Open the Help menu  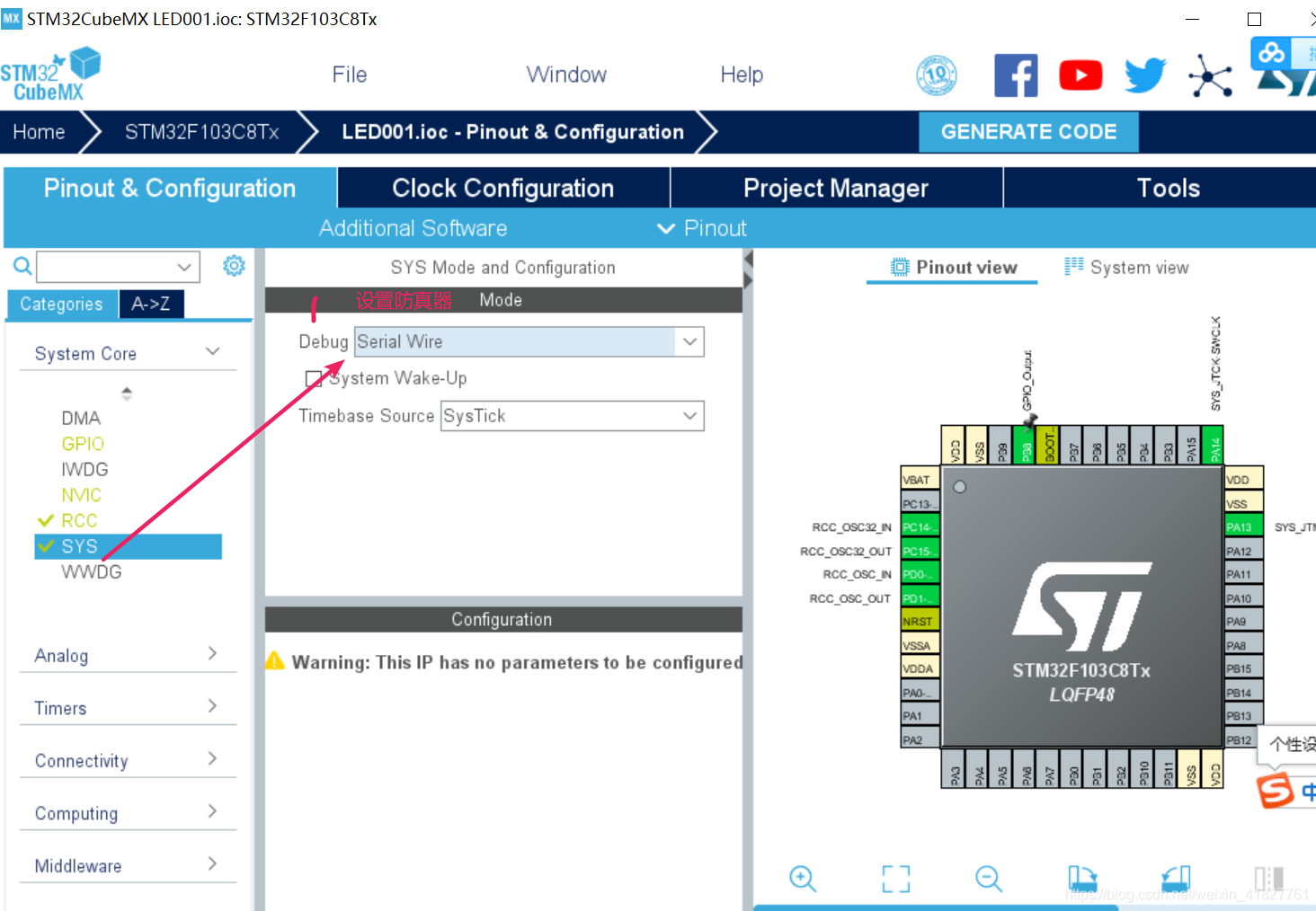pyautogui.click(x=742, y=75)
